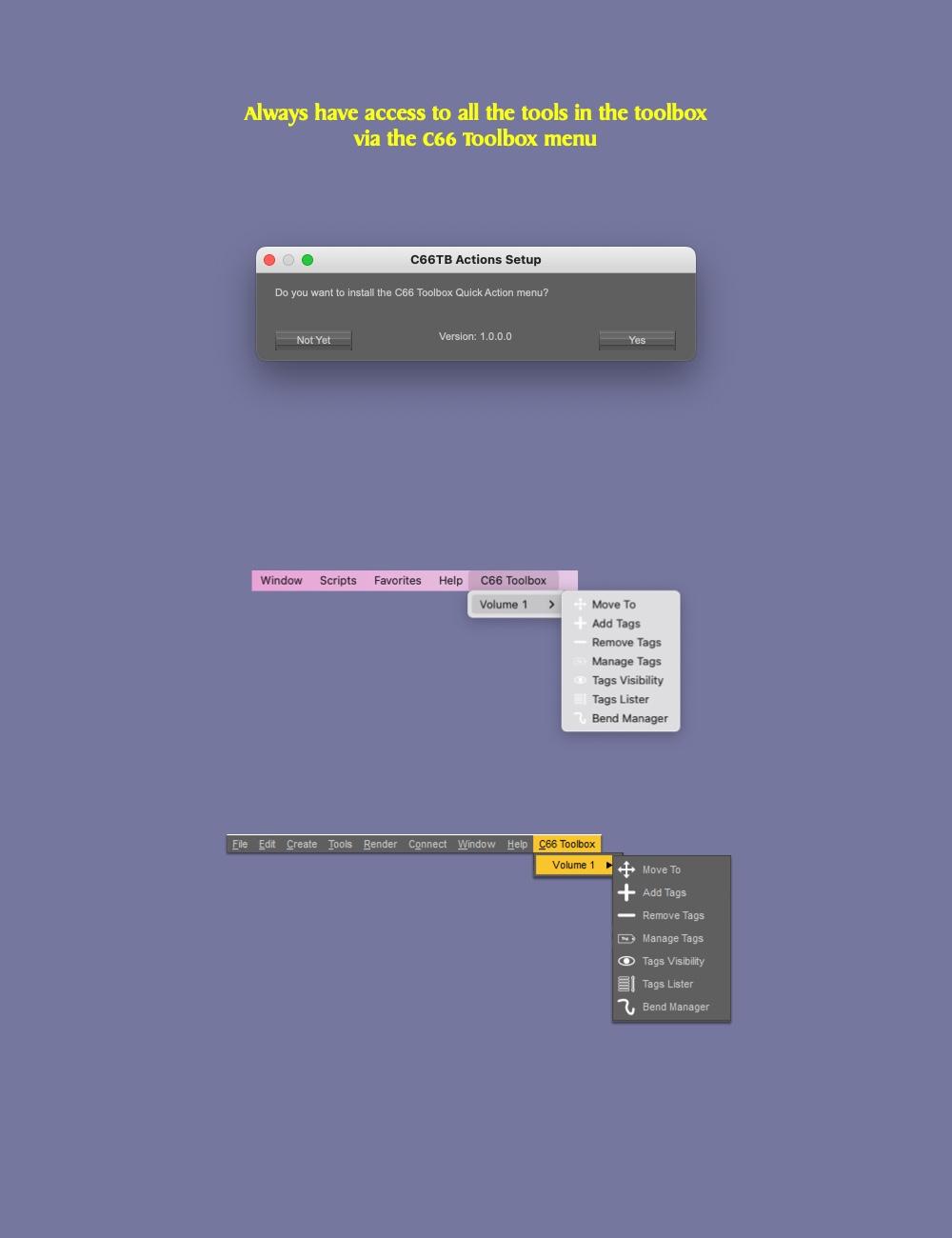952x1238 pixels.
Task: Click the Tags Lister icon in light menu
Action: [580, 700]
